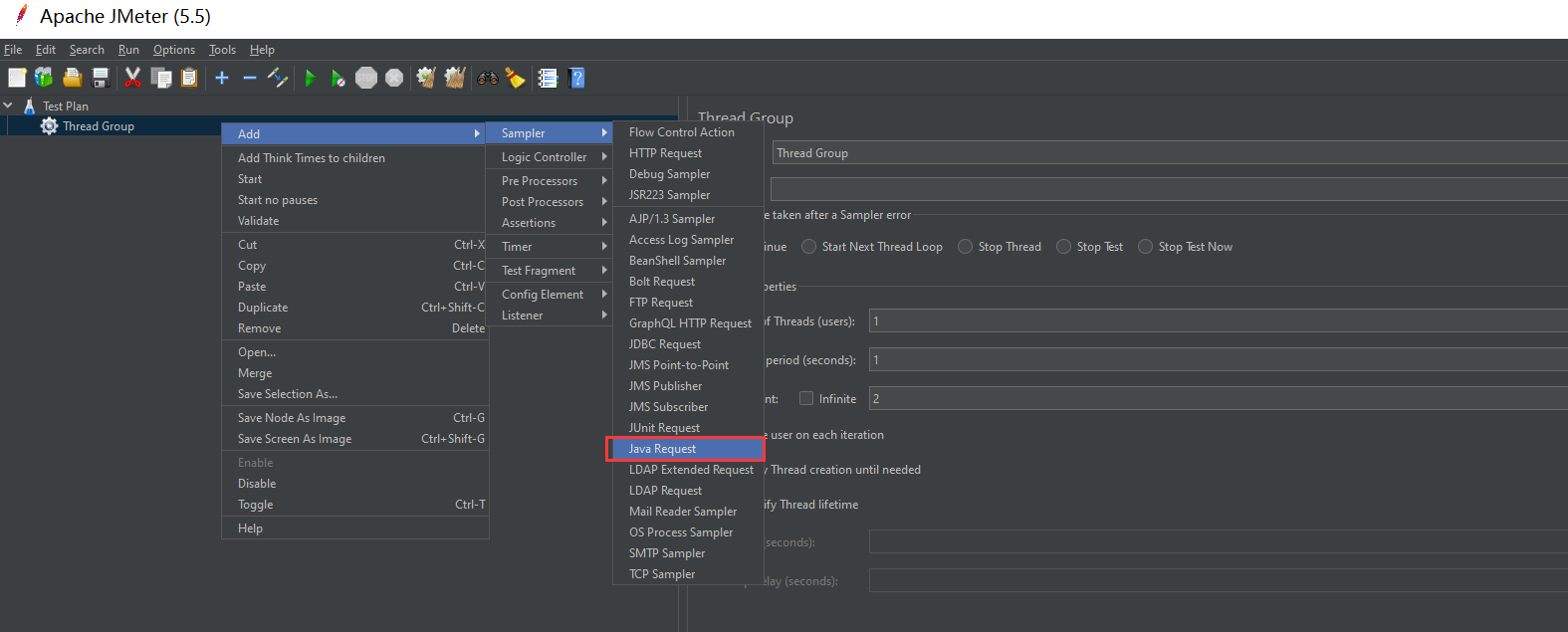Click the Thread Group name input field
1568x632 pixels.
(1170, 152)
